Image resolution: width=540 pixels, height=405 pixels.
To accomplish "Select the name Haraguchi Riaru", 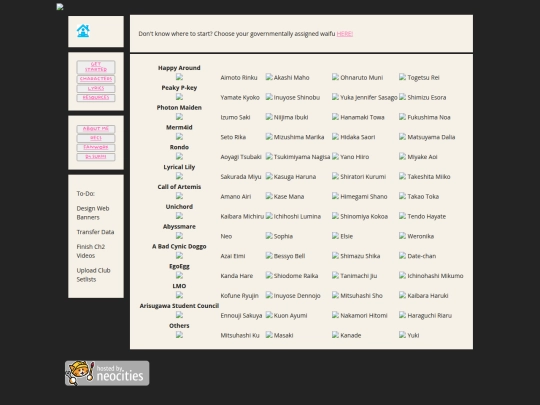I will [x=429, y=315].
